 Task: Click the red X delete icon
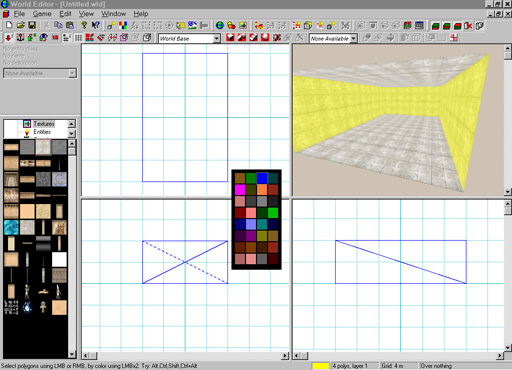click(x=468, y=26)
